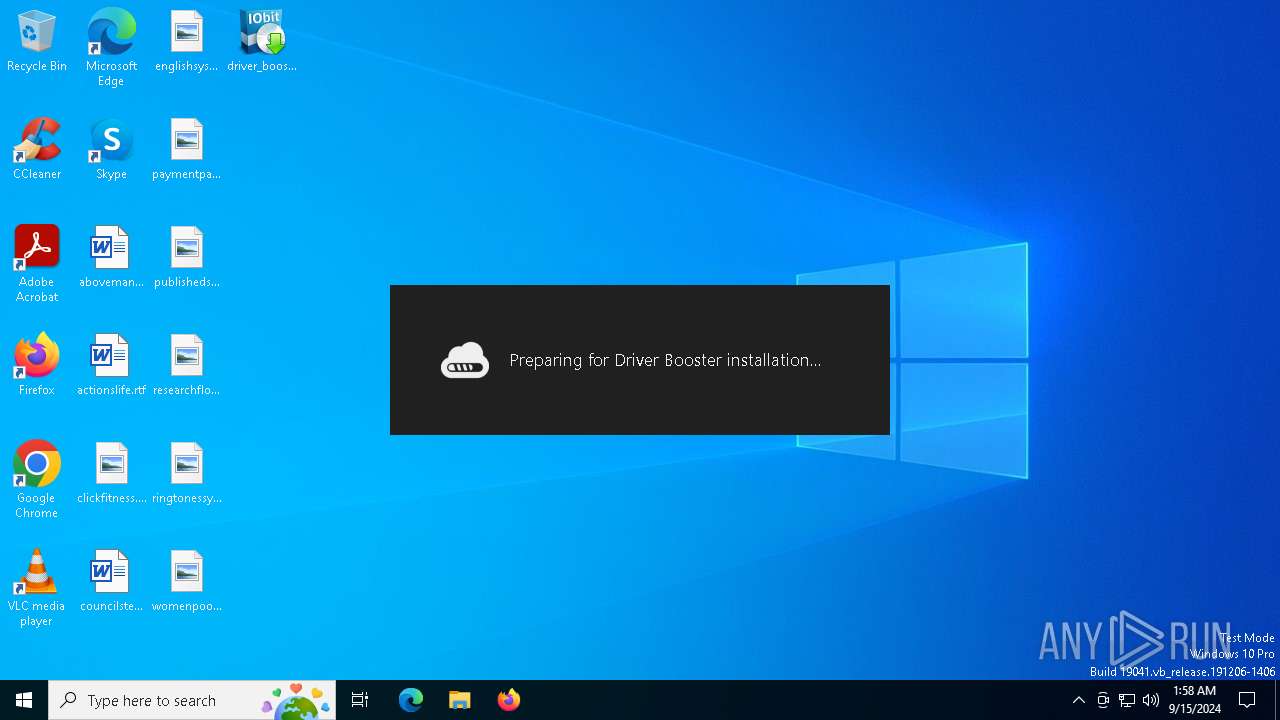1280x720 pixels.
Task: Open the network status tray icon
Action: coord(1127,700)
